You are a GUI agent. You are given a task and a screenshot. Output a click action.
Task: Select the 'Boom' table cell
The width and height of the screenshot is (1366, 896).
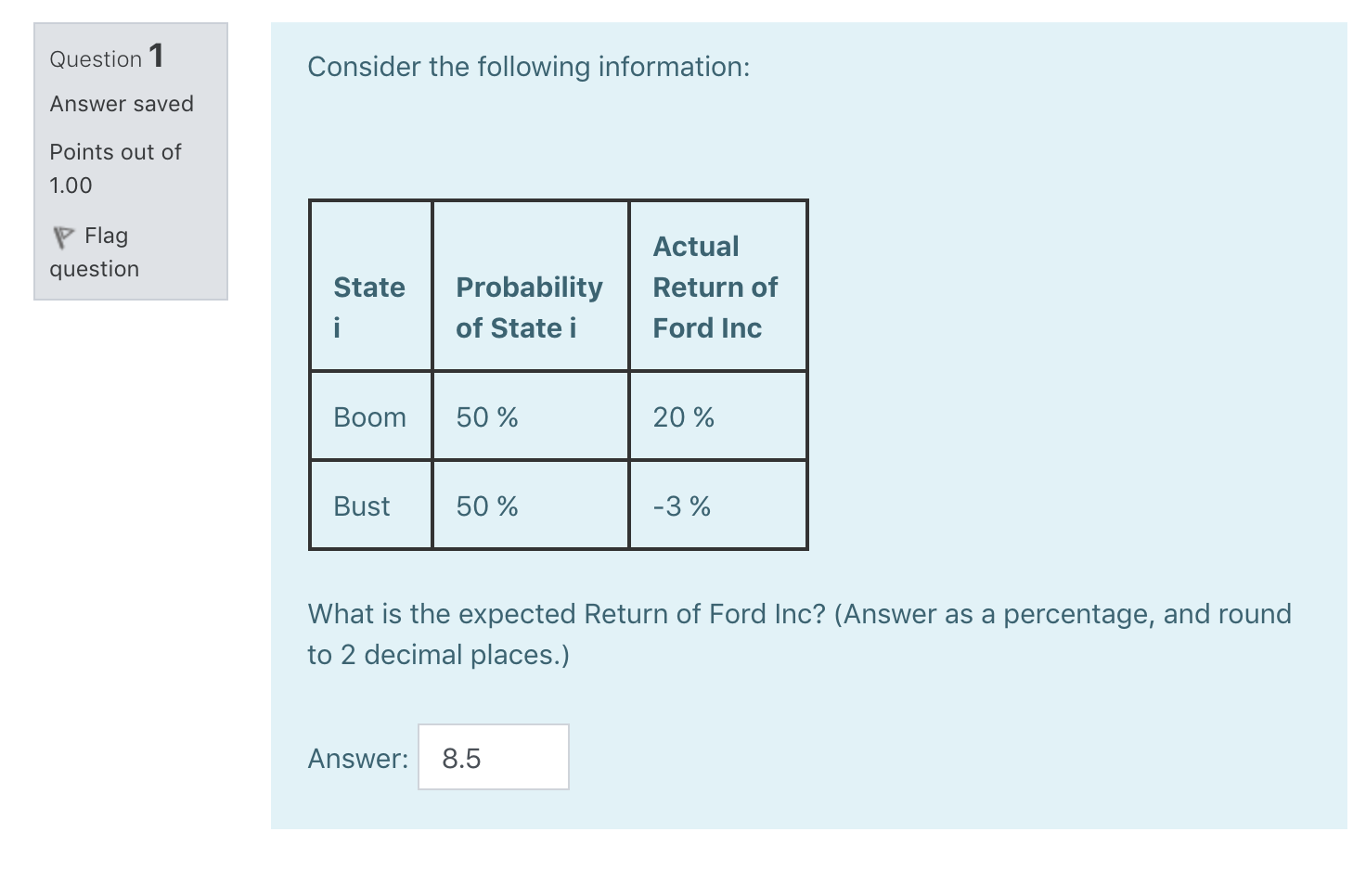(x=369, y=416)
